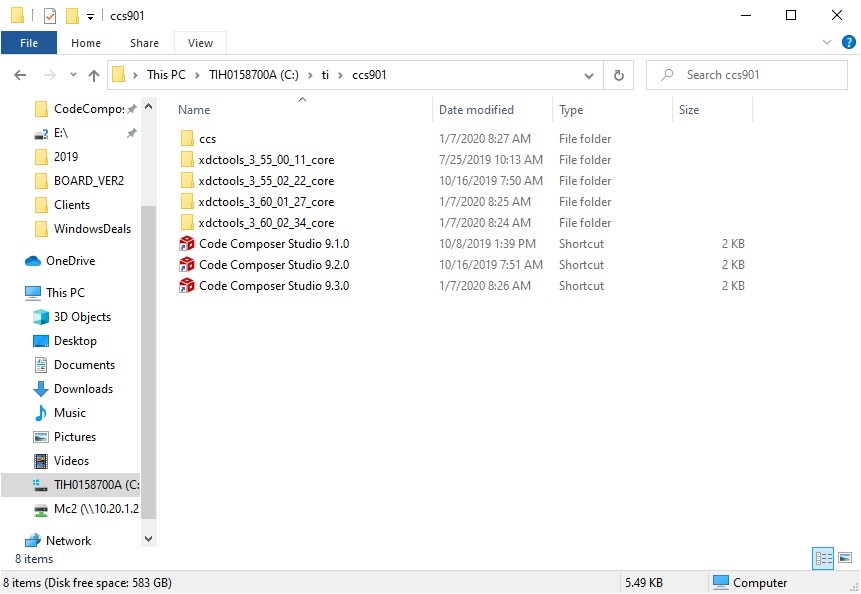
Task: Open Pictures in navigation pane
Action: tap(65, 437)
